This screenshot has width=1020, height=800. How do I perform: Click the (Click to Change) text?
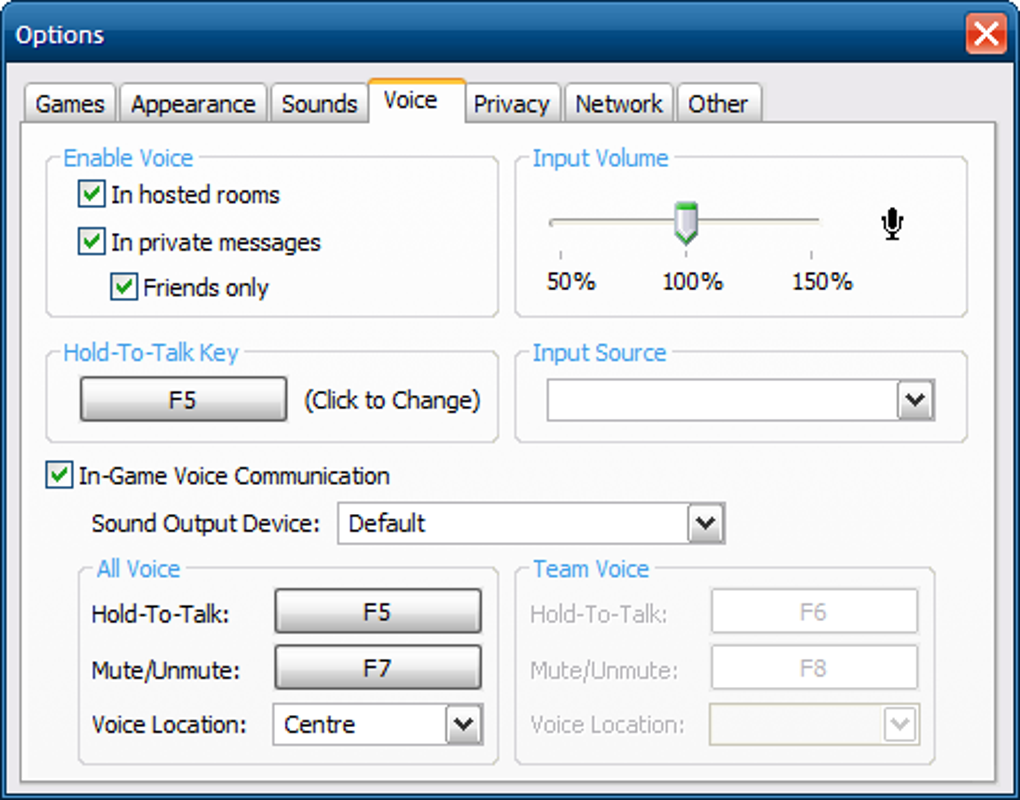(x=392, y=400)
